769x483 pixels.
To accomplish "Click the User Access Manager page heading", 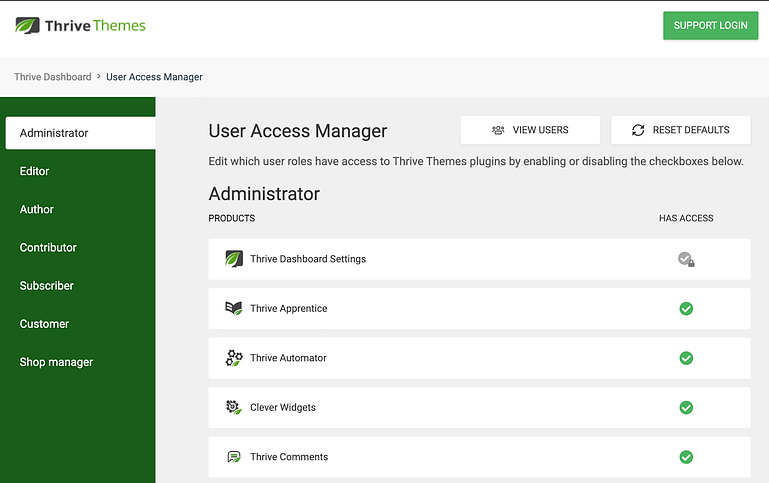I will point(298,131).
